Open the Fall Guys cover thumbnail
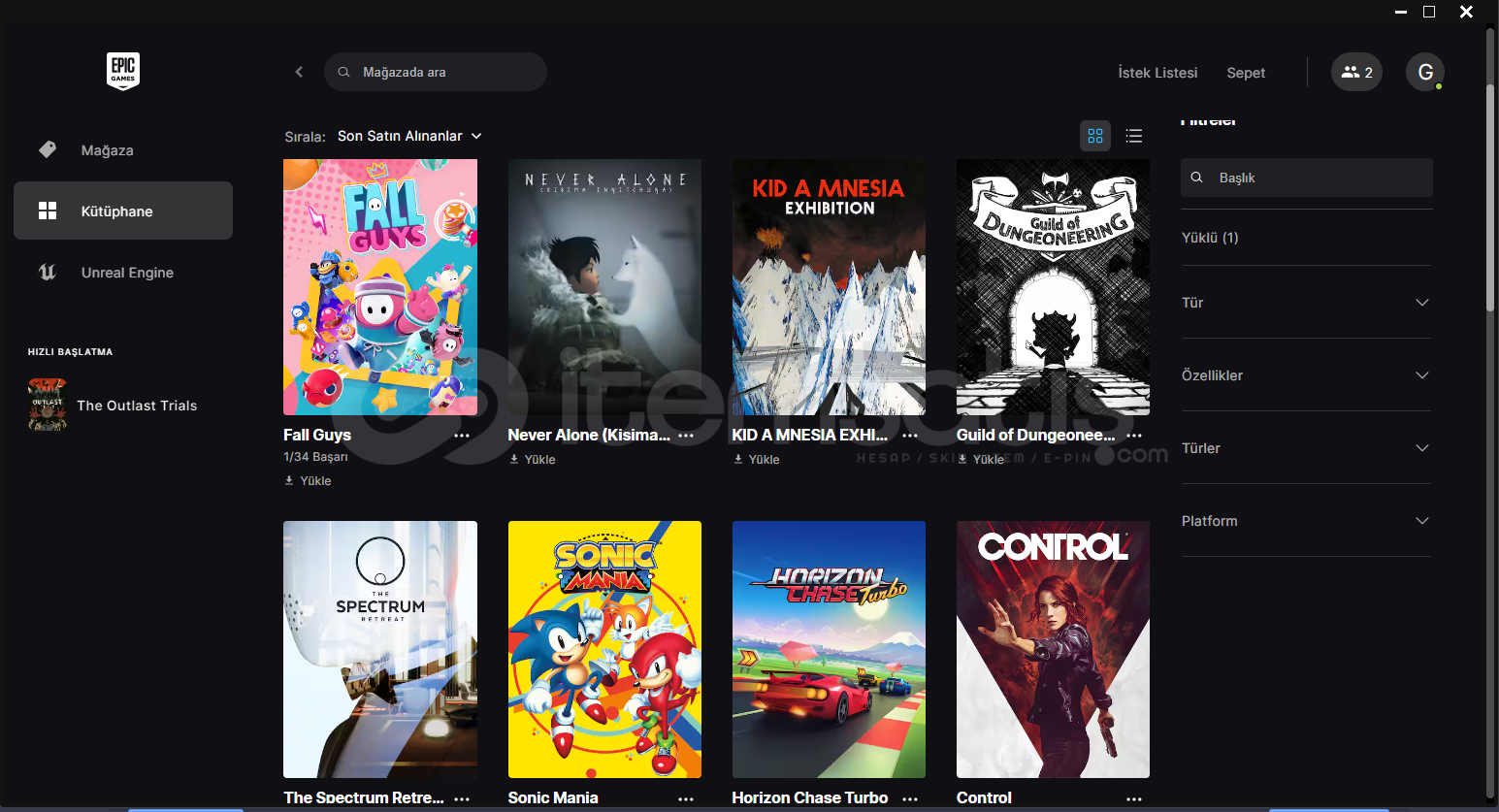The height and width of the screenshot is (812, 1499). [380, 287]
